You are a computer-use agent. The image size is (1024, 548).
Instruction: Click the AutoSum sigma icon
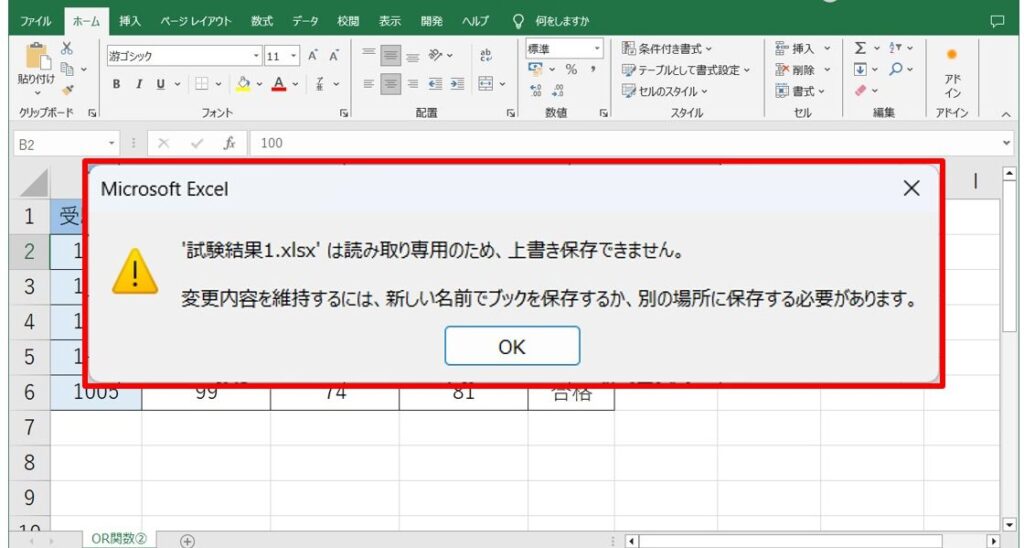pyautogui.click(x=860, y=49)
